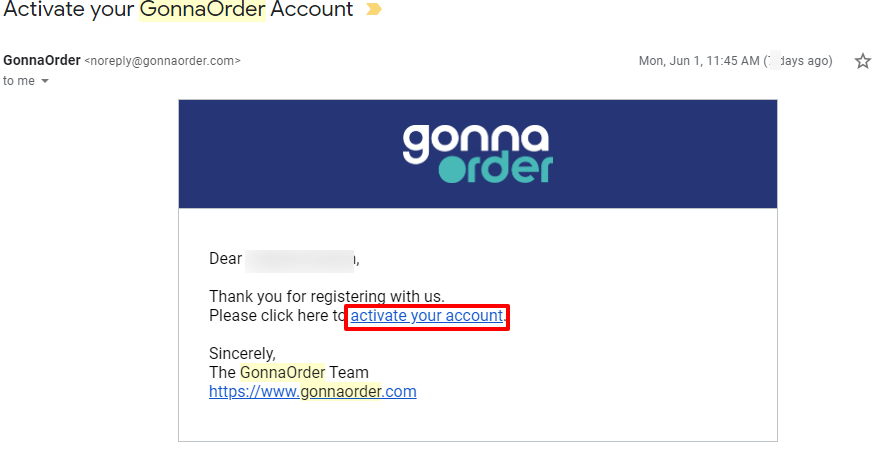This screenshot has width=894, height=449.
Task: Click the "Please click here to" text
Action: click(x=277, y=316)
